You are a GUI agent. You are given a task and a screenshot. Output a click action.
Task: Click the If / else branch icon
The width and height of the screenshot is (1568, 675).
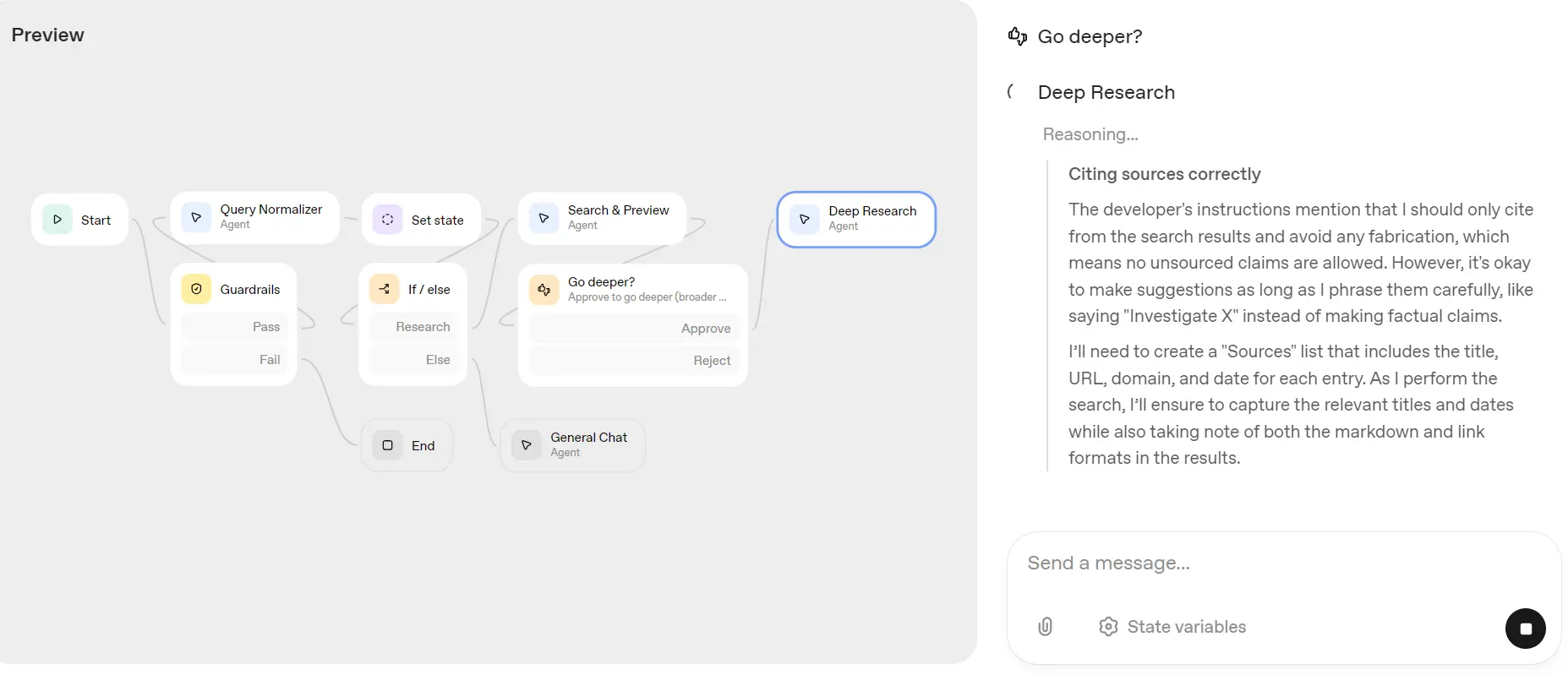point(385,289)
